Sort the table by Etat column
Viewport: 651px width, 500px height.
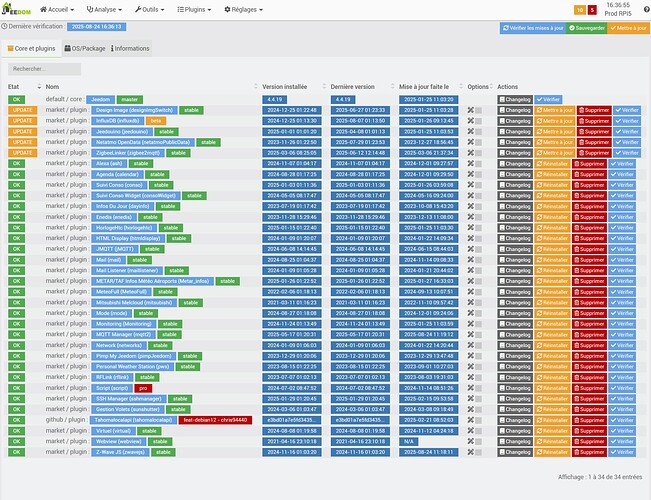(x=24, y=86)
